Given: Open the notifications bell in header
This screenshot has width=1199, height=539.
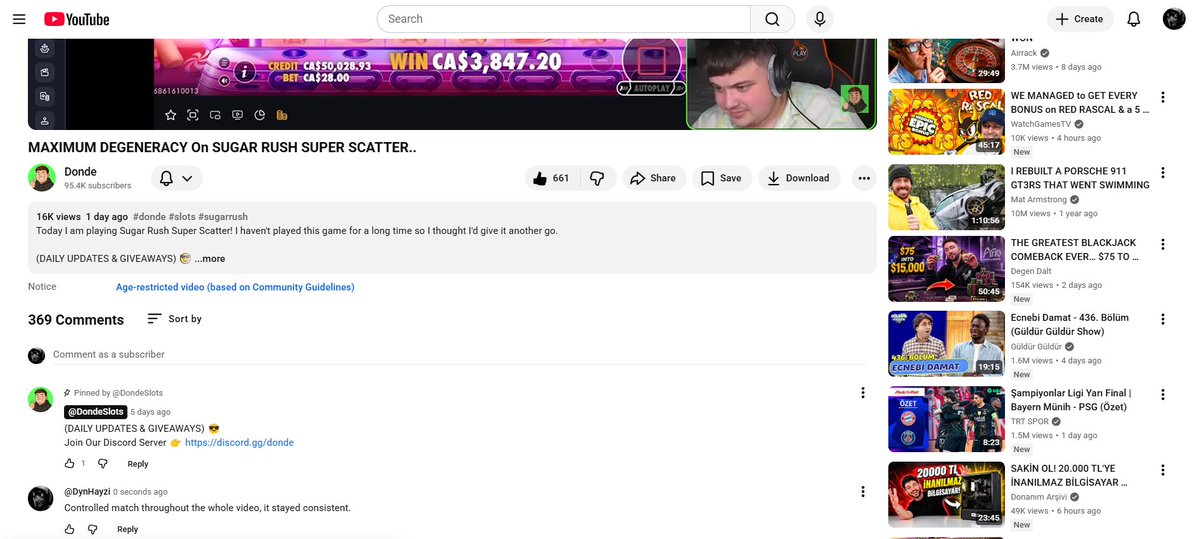Looking at the screenshot, I should [1134, 19].
